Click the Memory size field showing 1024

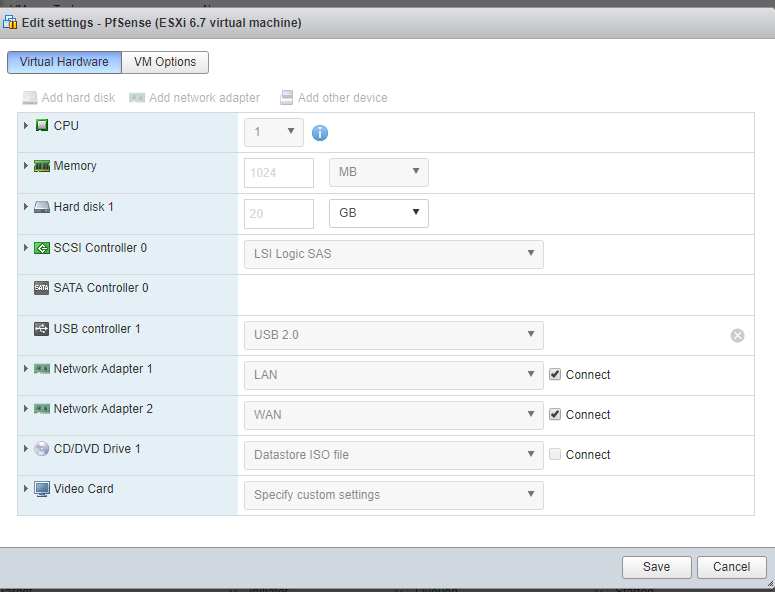click(279, 172)
